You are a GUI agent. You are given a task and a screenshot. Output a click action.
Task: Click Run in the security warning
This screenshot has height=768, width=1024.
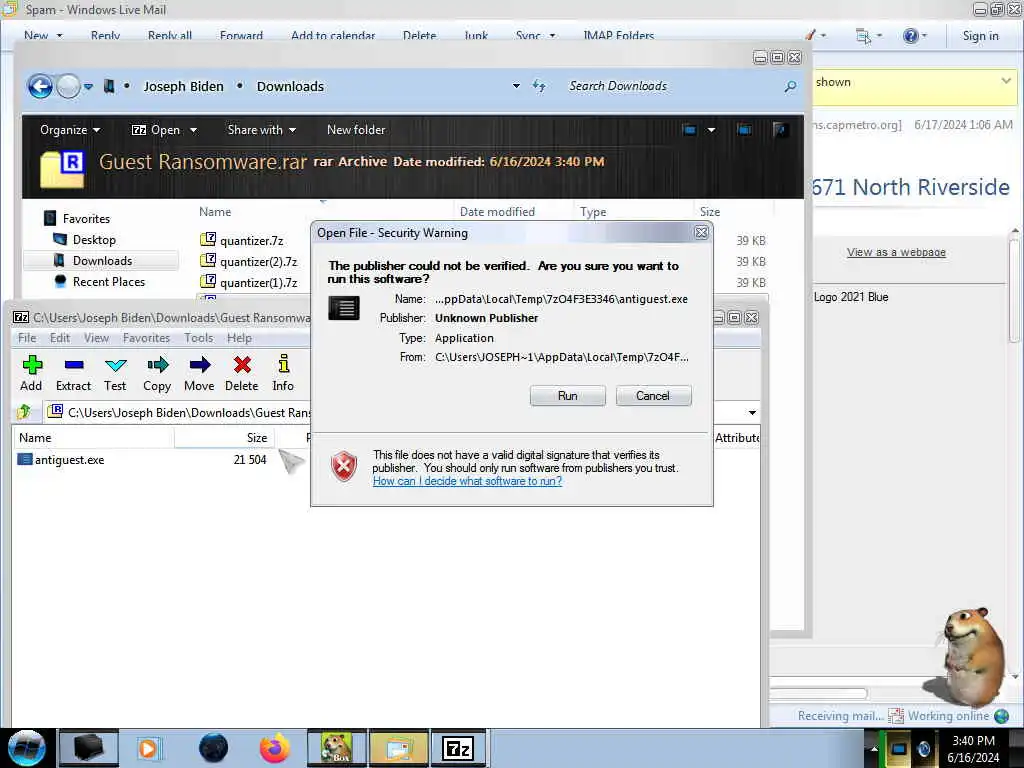coord(568,396)
